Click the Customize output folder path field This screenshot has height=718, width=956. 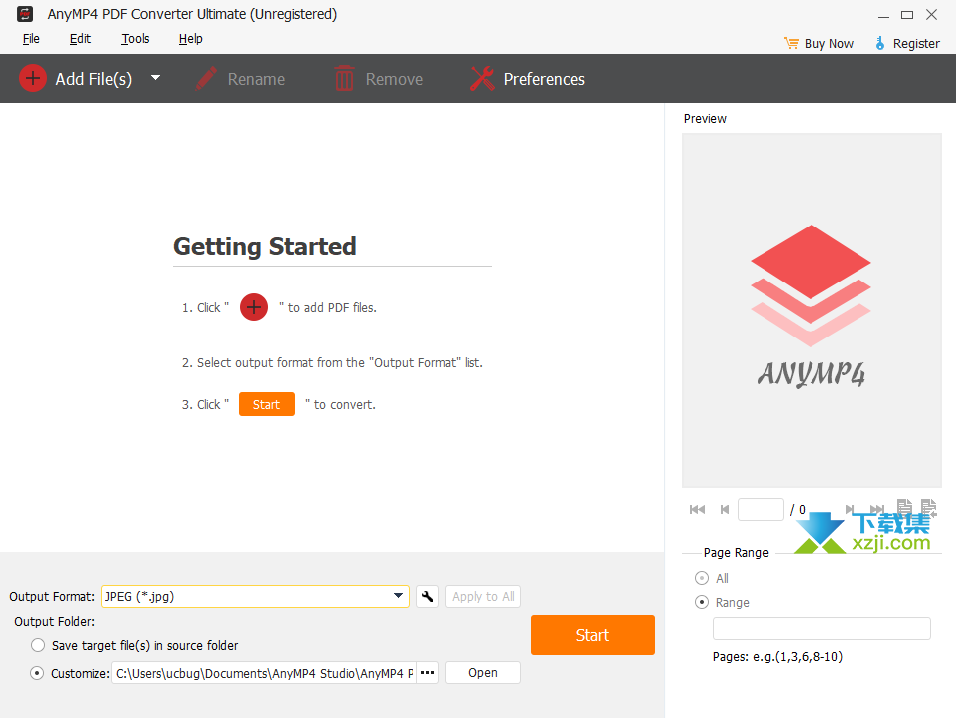263,673
